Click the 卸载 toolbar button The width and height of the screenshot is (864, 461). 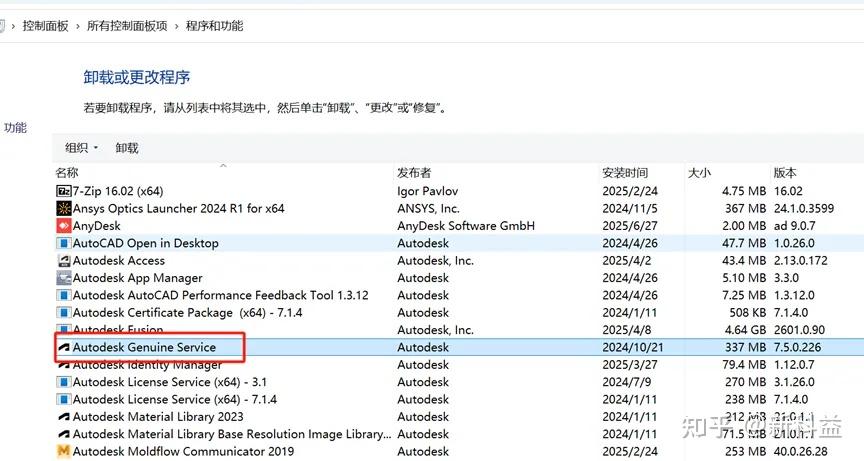[x=127, y=148]
